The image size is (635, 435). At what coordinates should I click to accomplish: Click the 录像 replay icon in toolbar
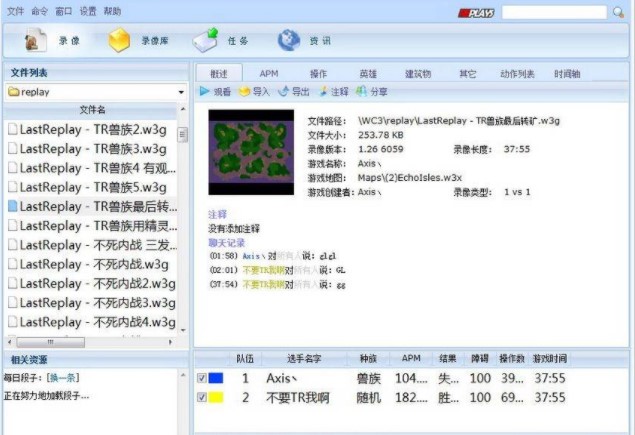(37, 41)
